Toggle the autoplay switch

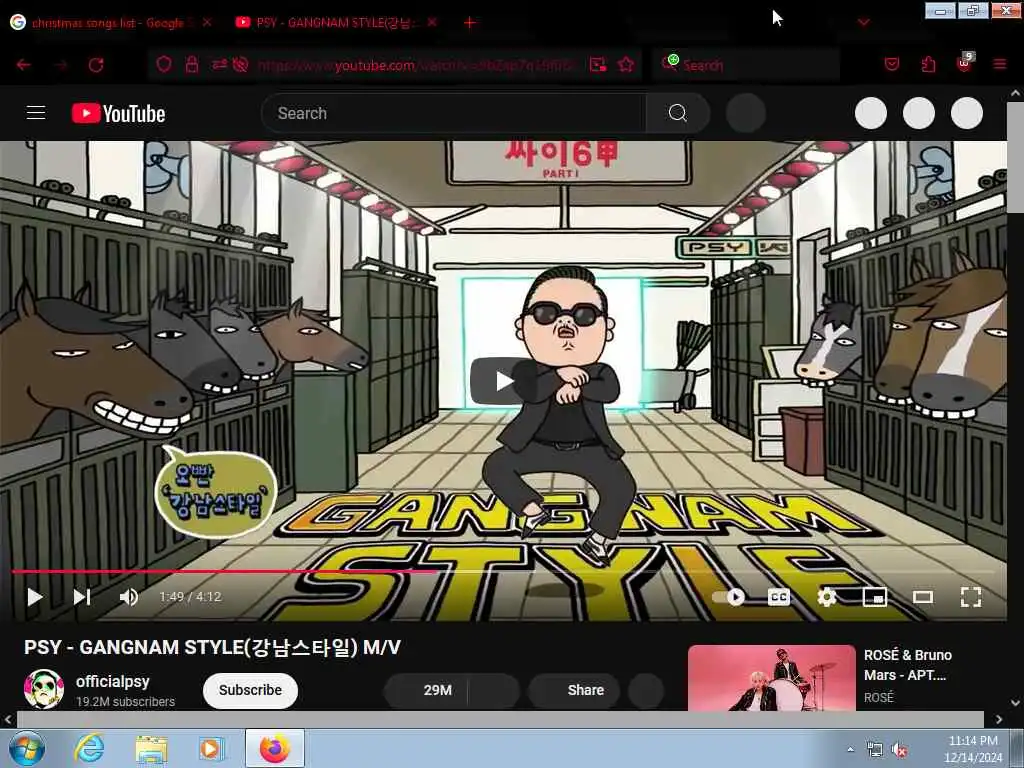(729, 597)
